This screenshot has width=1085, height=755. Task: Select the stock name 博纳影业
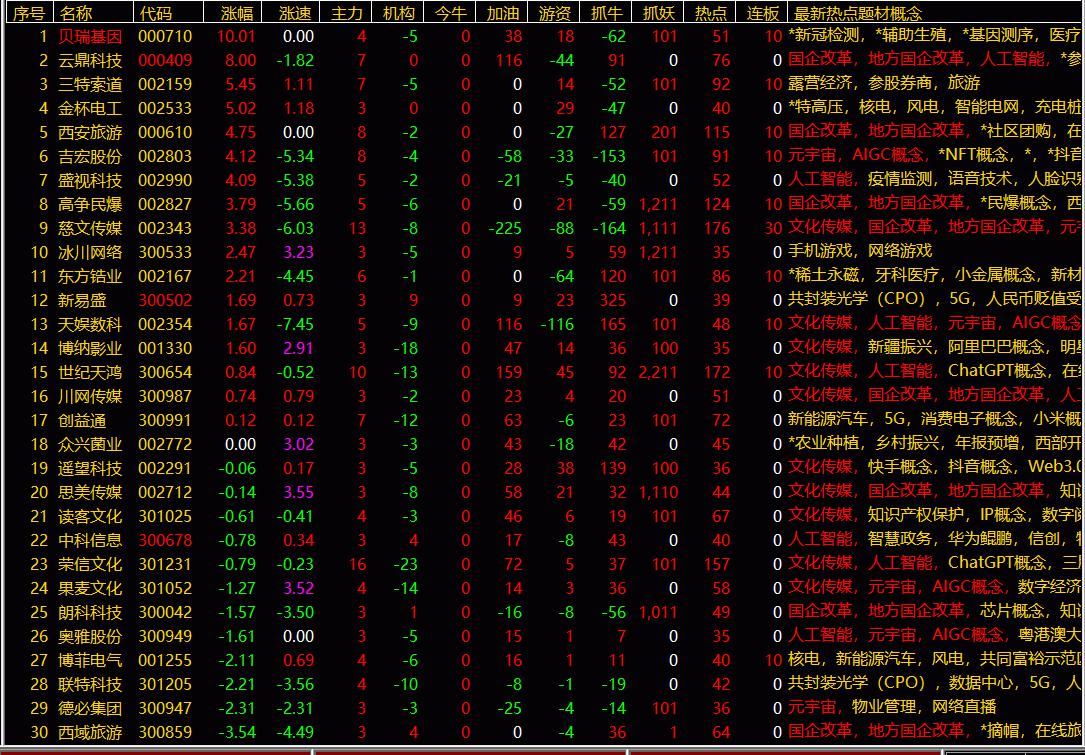(90, 348)
